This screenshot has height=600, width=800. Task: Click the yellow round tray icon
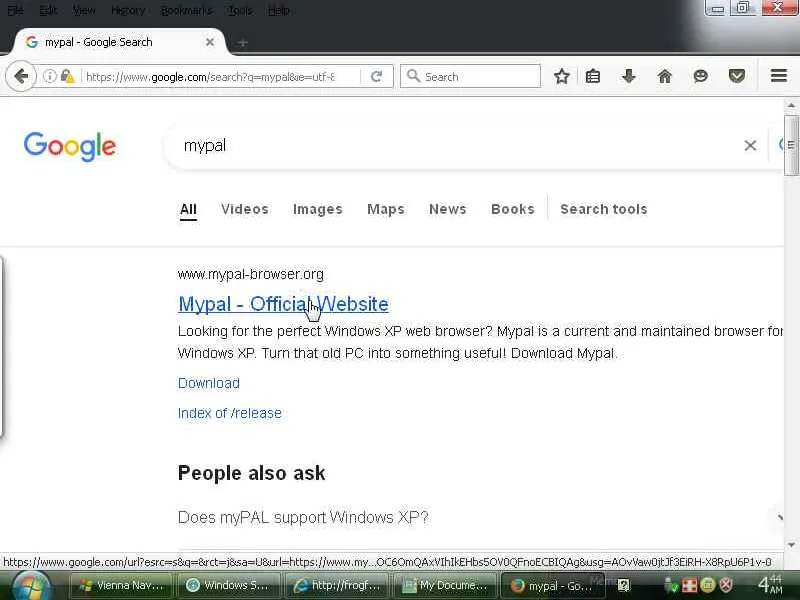pos(707,585)
